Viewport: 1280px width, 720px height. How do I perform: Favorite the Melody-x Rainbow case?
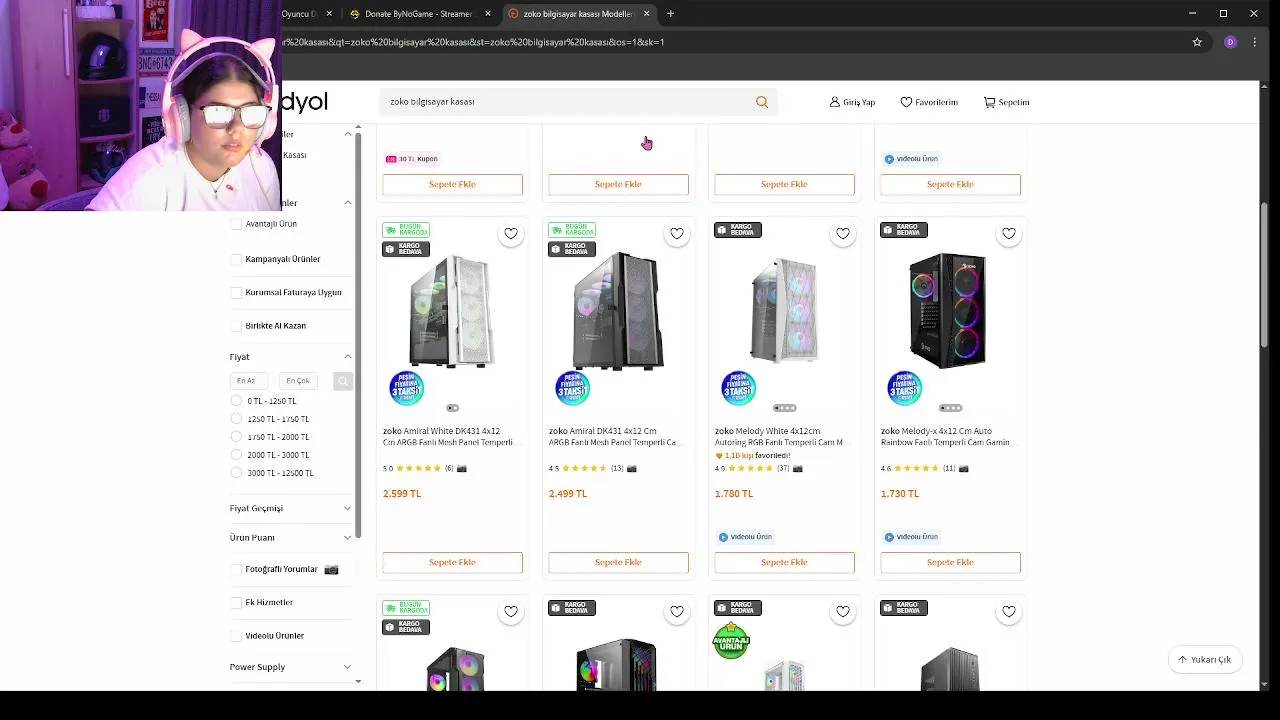pyautogui.click(x=1009, y=234)
